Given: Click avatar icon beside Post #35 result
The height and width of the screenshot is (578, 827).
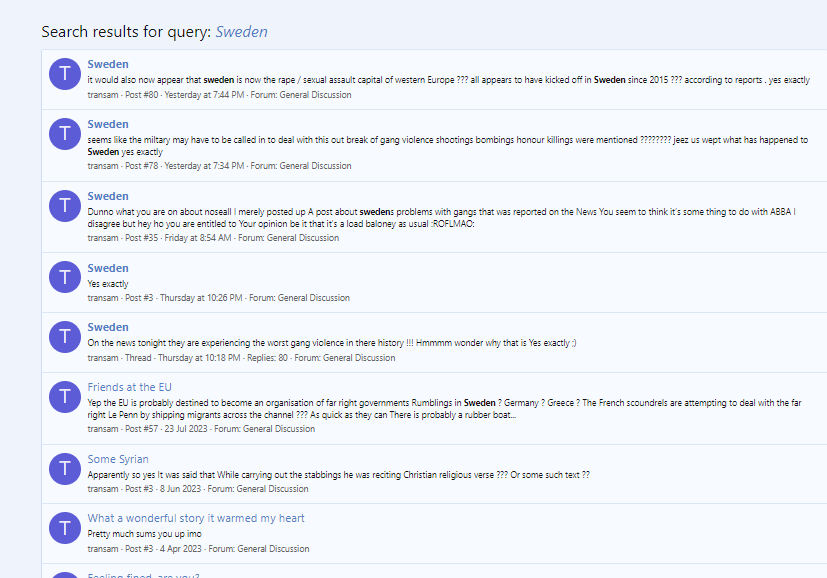Looking at the screenshot, I should click(x=65, y=208).
